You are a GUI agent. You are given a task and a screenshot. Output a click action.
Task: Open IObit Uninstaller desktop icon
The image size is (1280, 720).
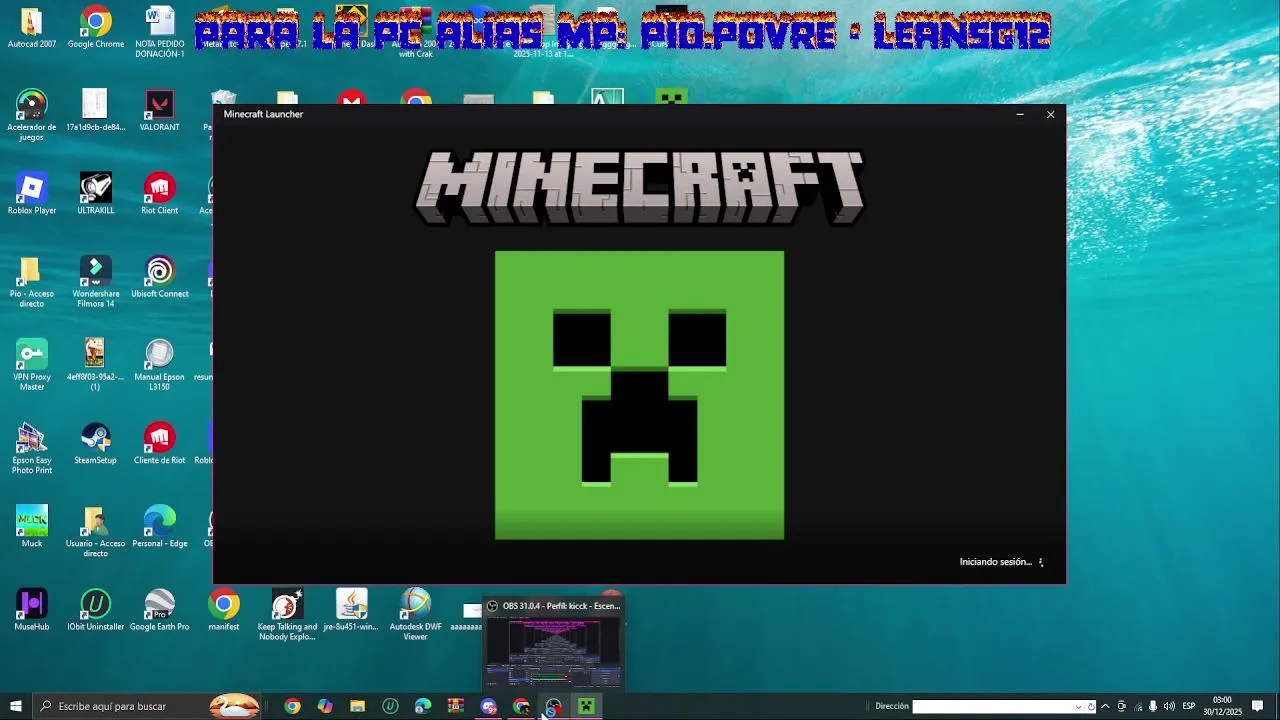pyautogui.click(x=96, y=609)
